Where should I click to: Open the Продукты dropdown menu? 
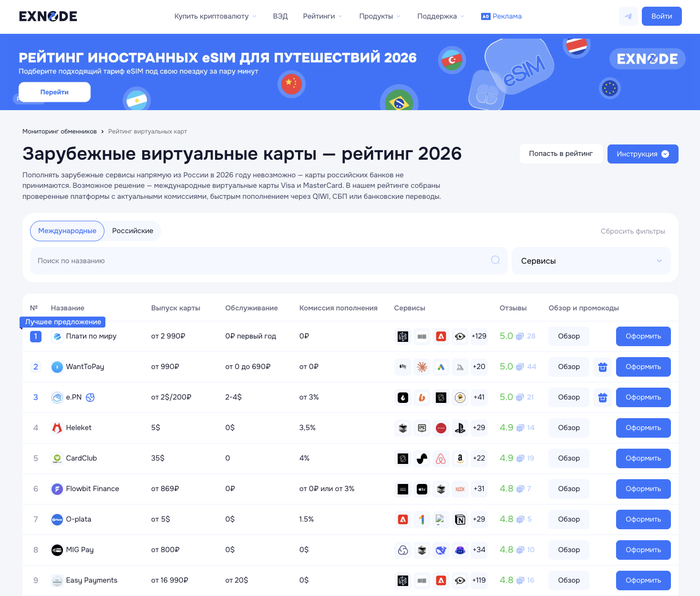tap(379, 17)
